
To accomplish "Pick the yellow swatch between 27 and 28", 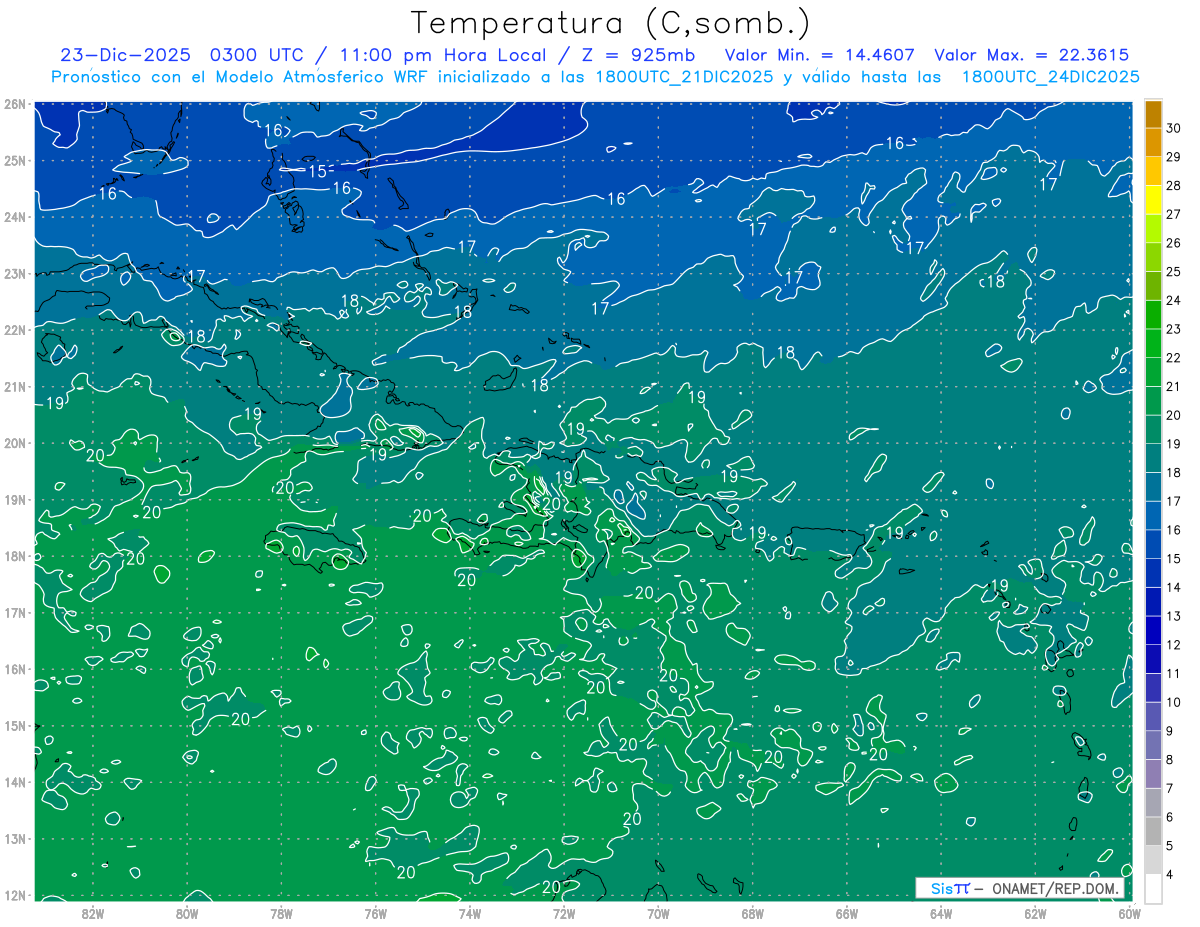I will (x=1153, y=200).
